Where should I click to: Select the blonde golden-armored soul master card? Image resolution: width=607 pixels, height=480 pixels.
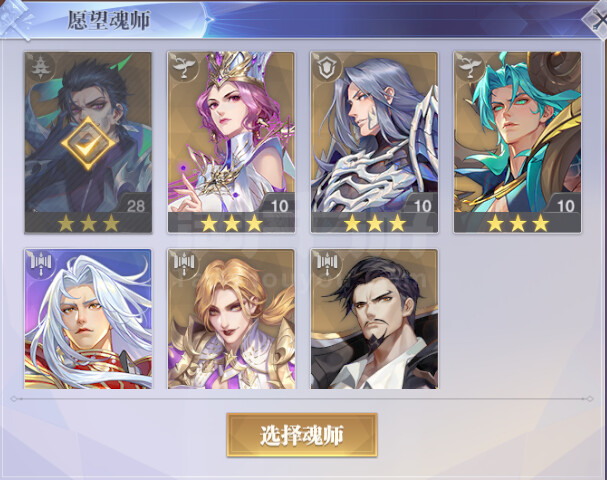(x=231, y=319)
